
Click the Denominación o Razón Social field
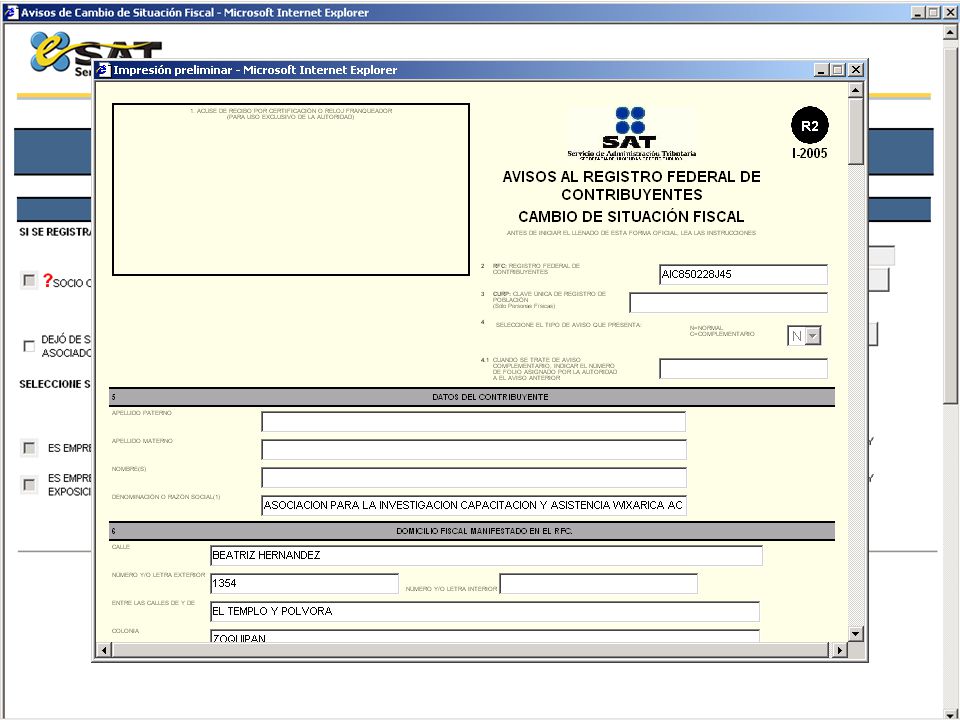pos(473,505)
